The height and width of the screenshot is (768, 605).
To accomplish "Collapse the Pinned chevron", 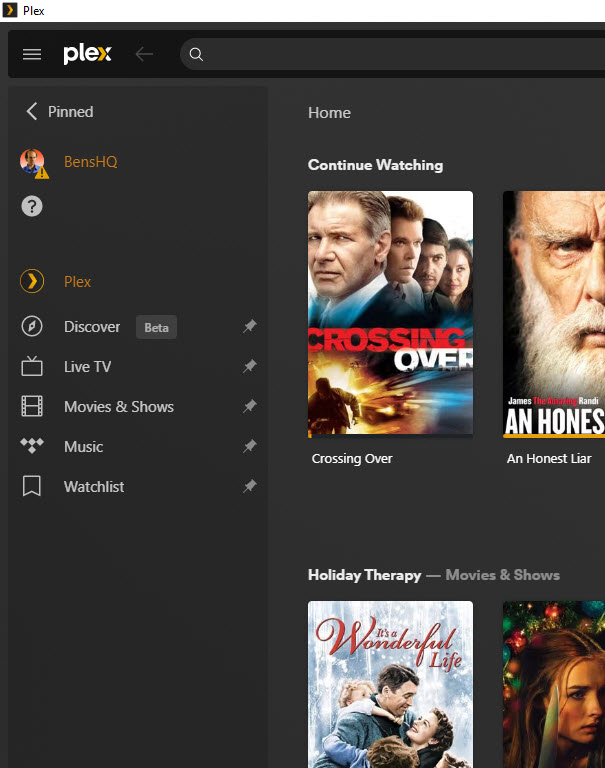I will 31,111.
